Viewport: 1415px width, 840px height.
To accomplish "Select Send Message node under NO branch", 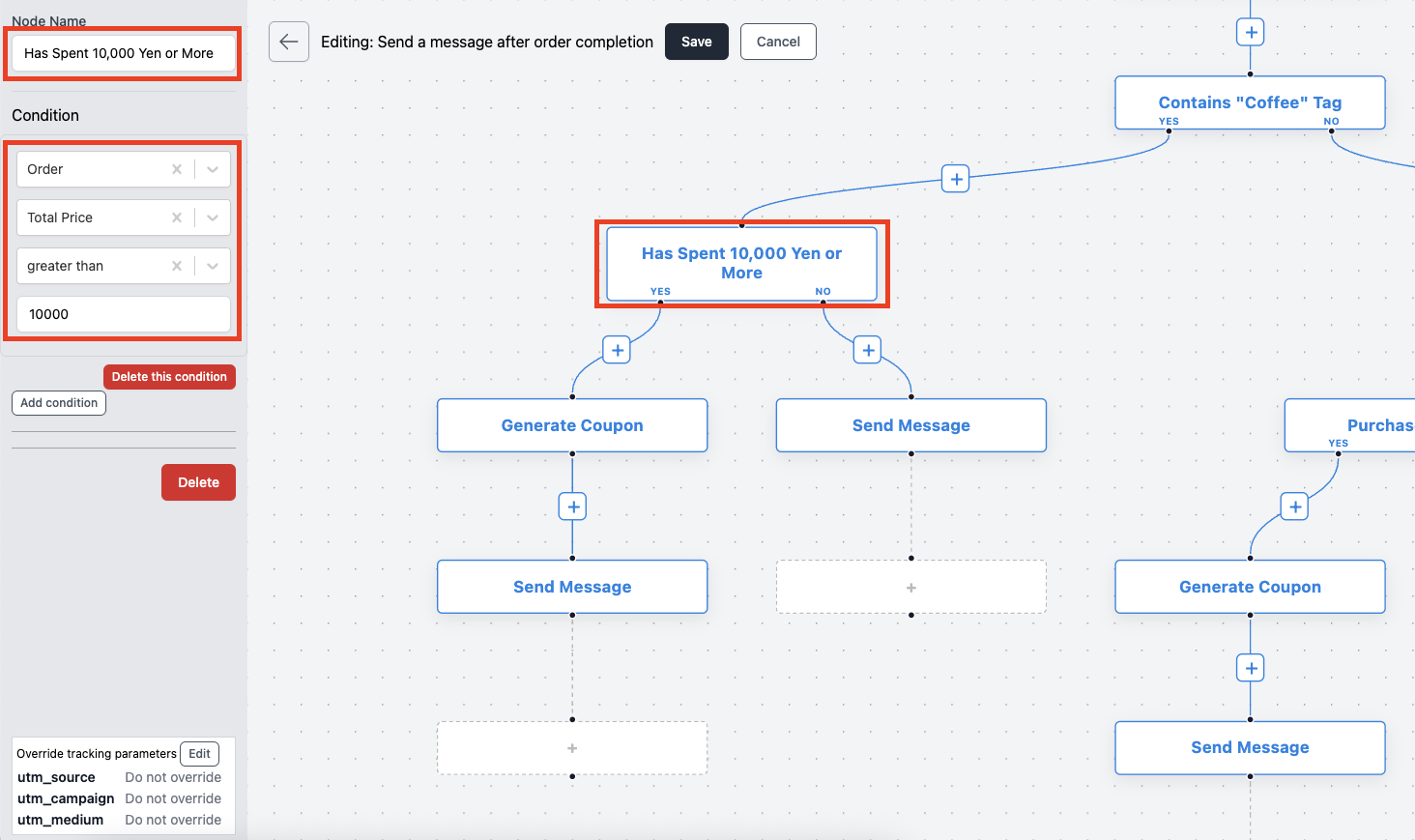I will 911,425.
